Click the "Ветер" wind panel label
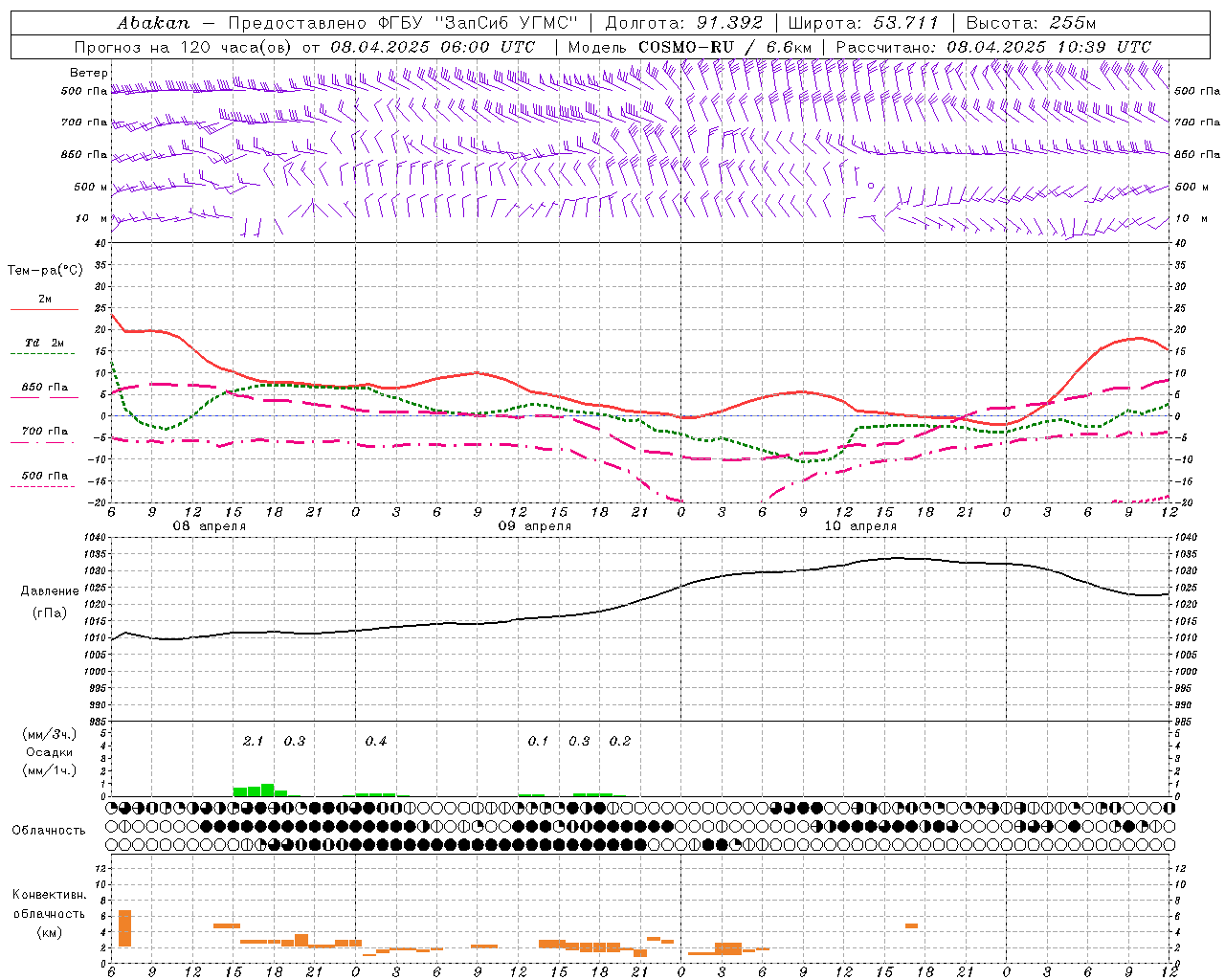The height and width of the screenshot is (980, 1225). click(x=89, y=73)
